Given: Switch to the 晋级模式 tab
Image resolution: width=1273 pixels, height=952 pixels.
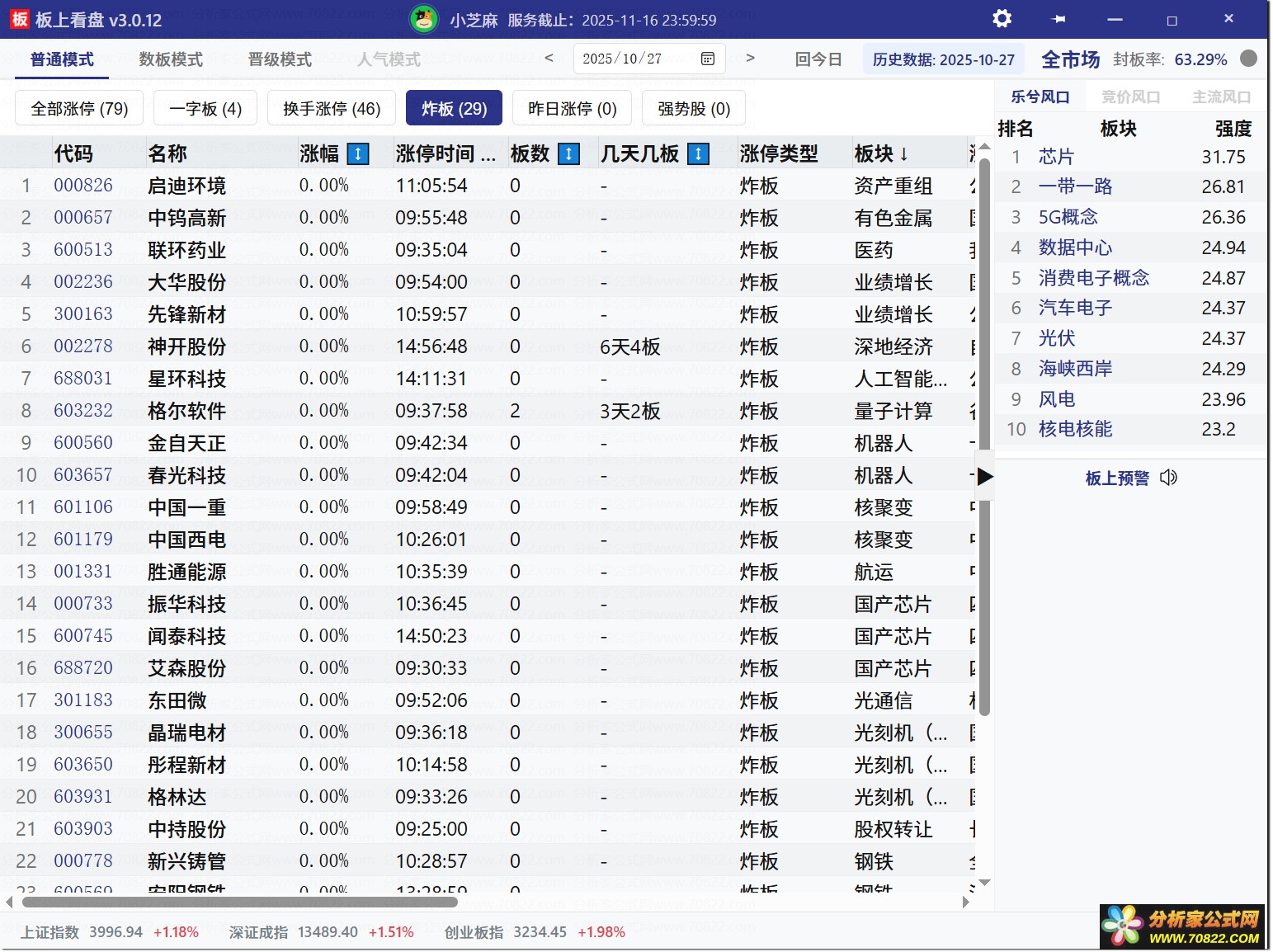Looking at the screenshot, I should point(280,59).
